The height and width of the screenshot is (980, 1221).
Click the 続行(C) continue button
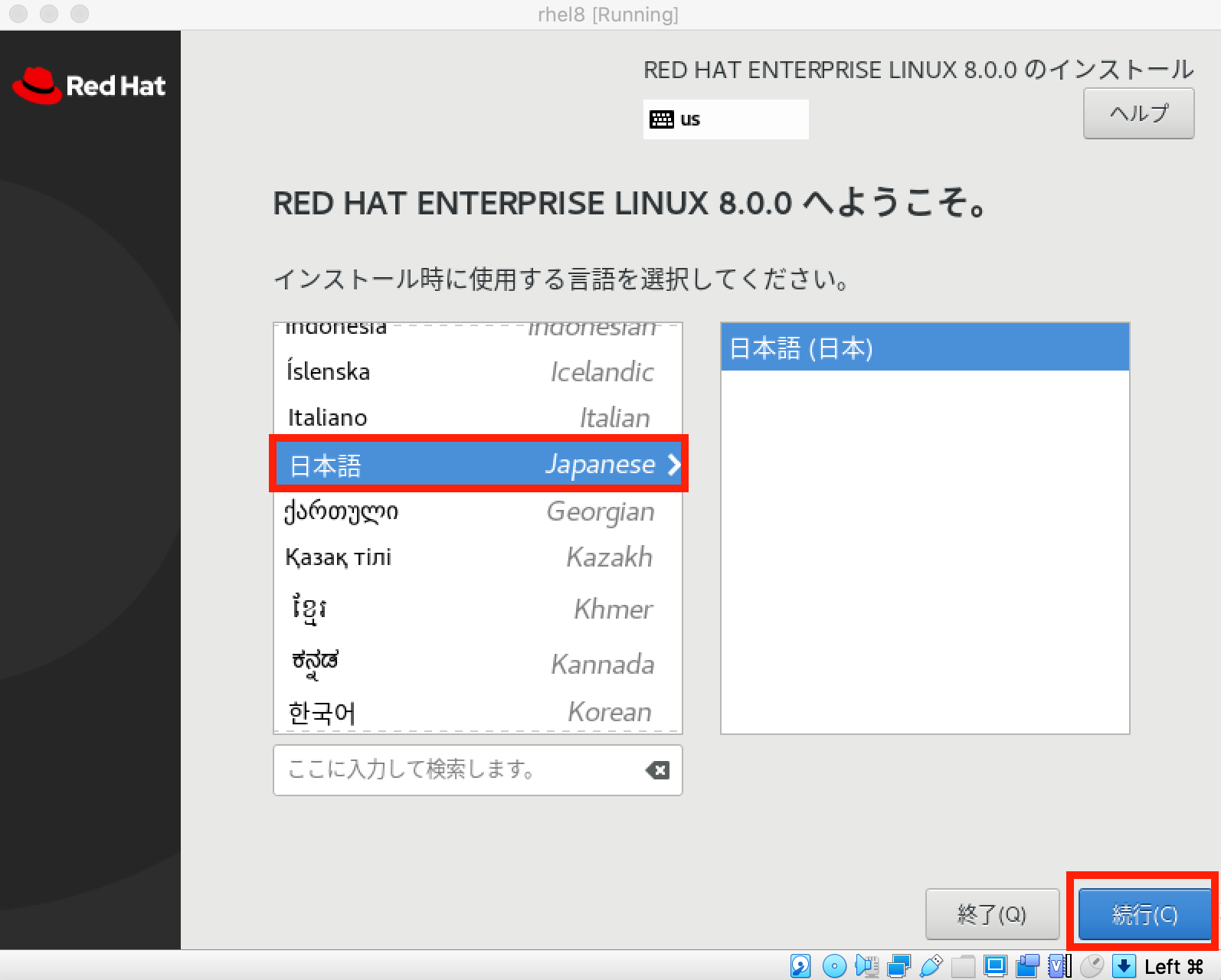pyautogui.click(x=1144, y=914)
